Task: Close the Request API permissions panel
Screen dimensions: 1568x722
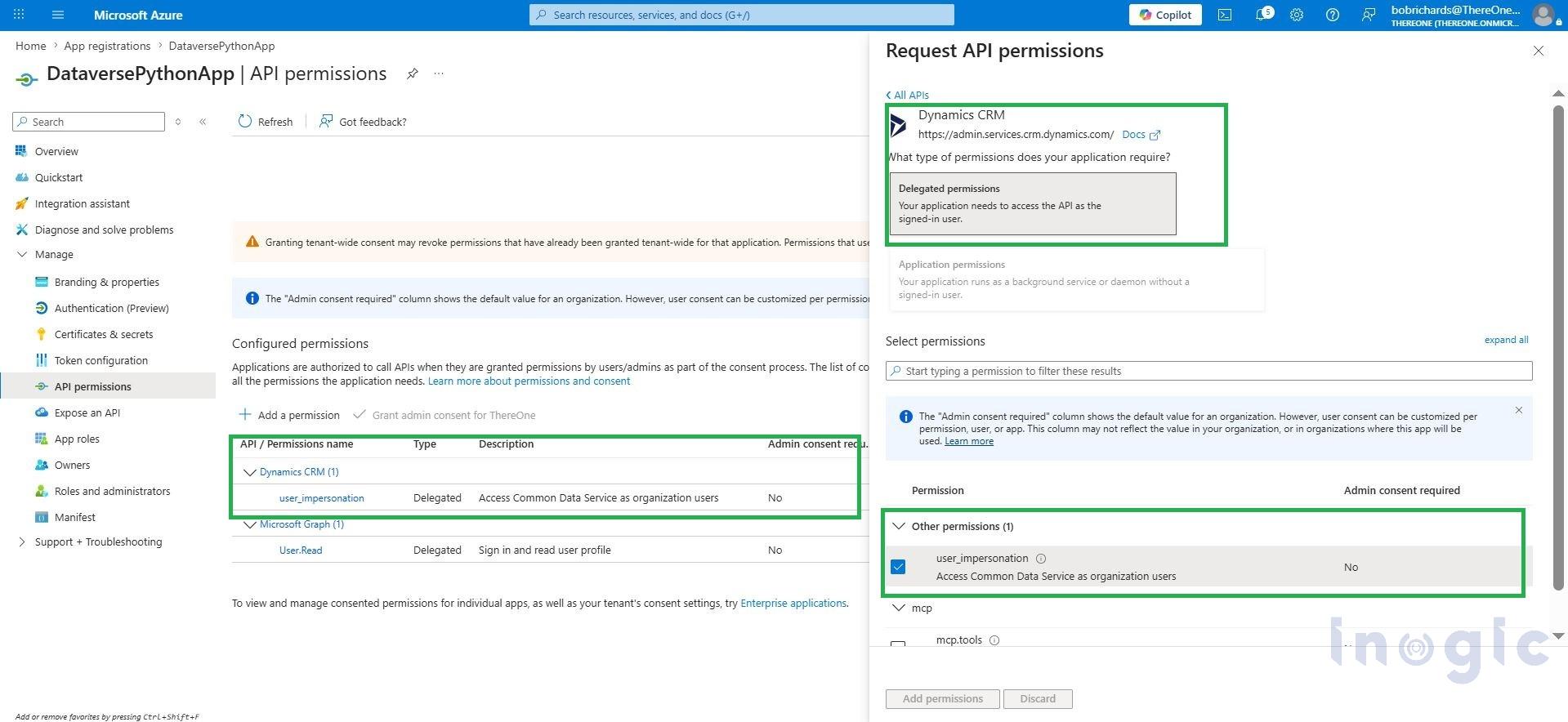Action: click(x=1539, y=51)
